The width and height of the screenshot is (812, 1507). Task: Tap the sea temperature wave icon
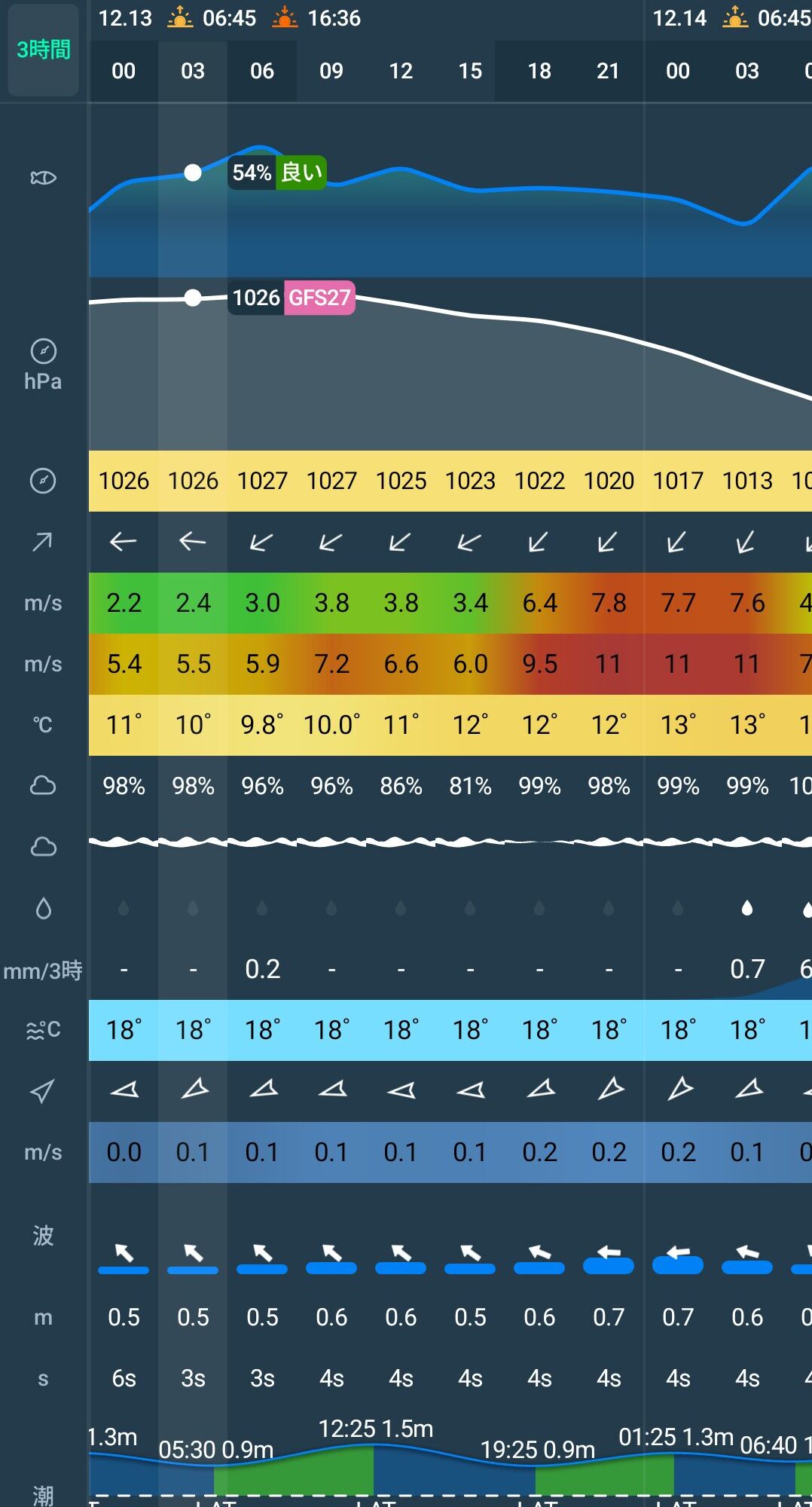(43, 1030)
